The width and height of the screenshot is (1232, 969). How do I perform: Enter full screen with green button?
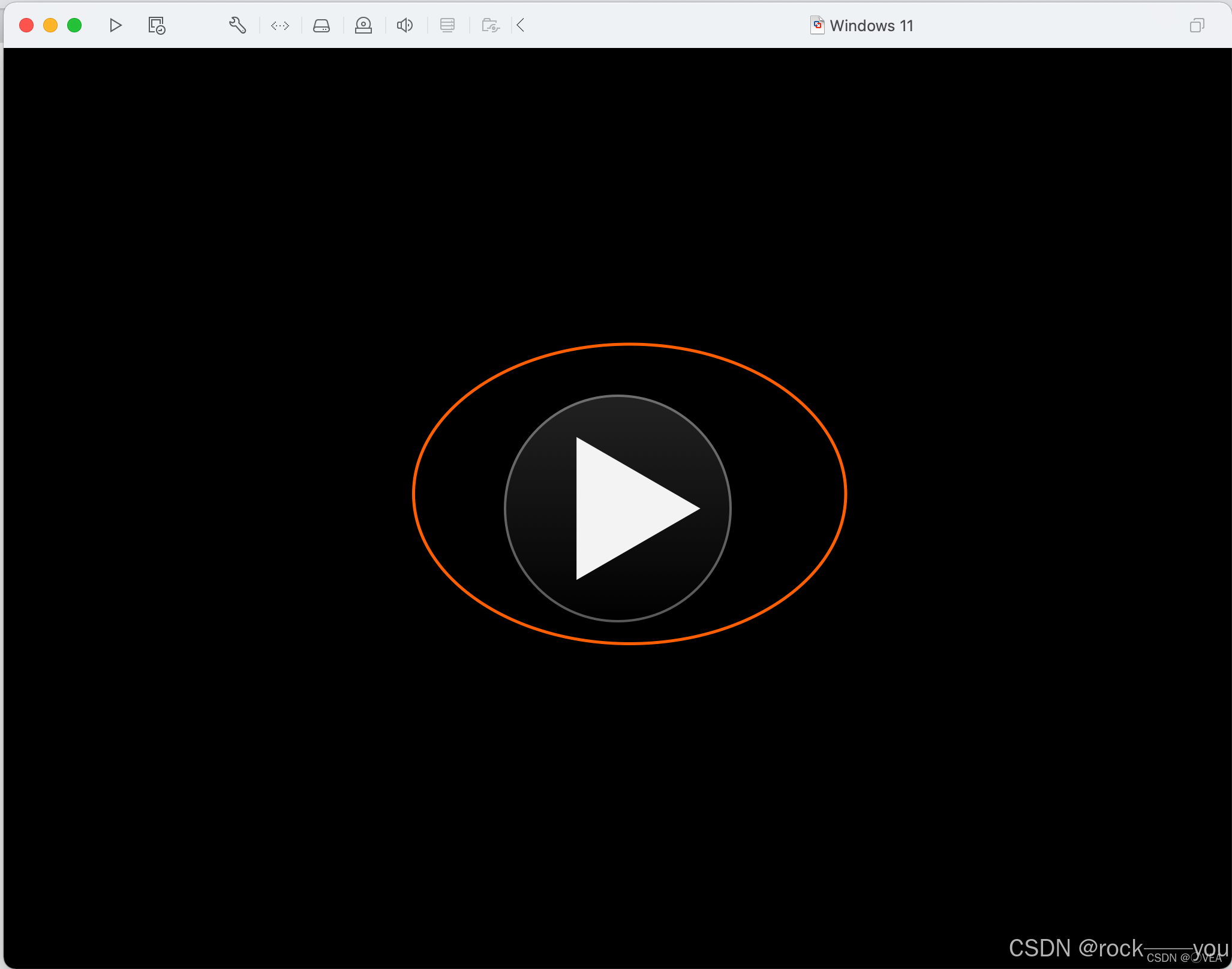pyautogui.click(x=74, y=25)
